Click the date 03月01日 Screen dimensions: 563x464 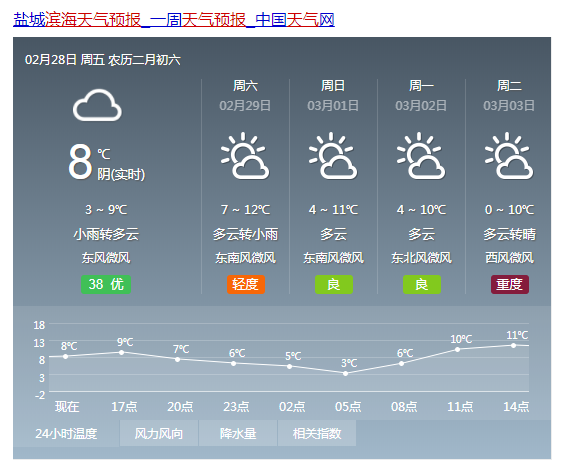click(x=333, y=106)
